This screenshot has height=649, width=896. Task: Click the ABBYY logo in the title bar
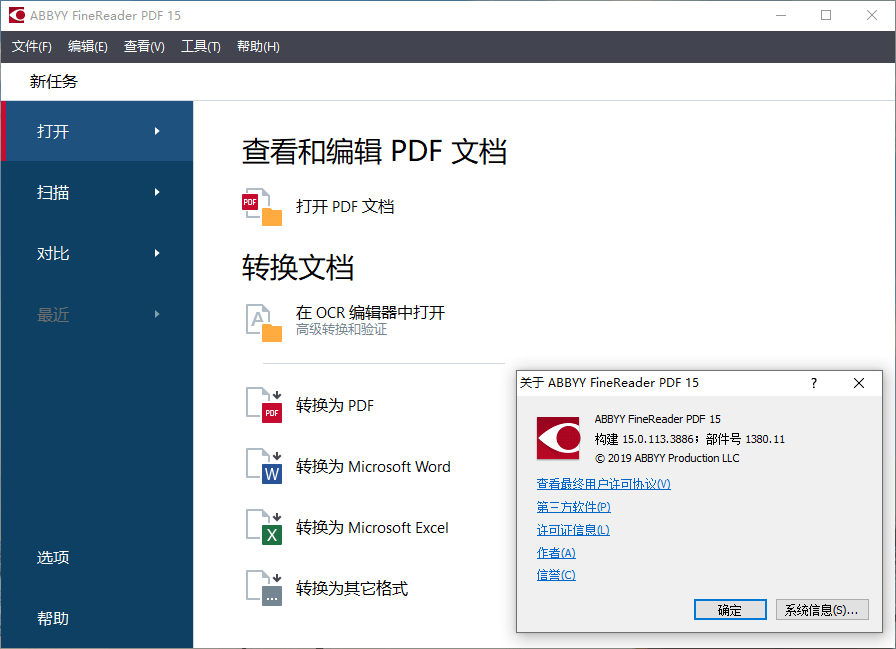17,15
